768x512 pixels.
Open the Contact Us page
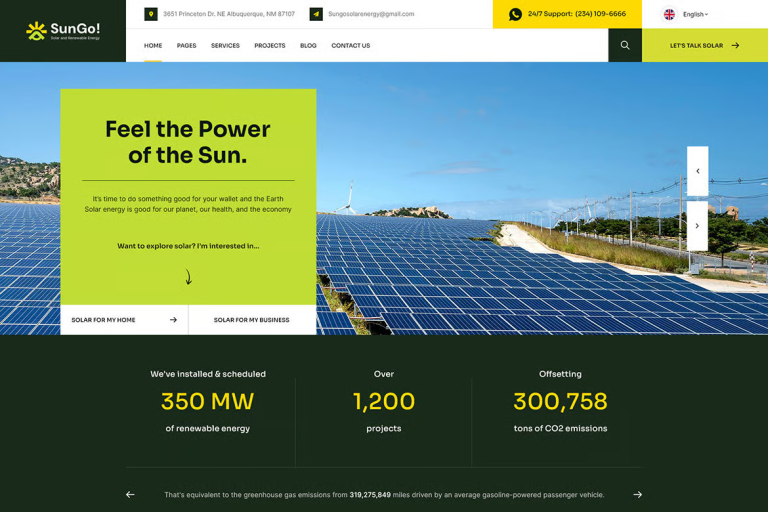tap(351, 46)
